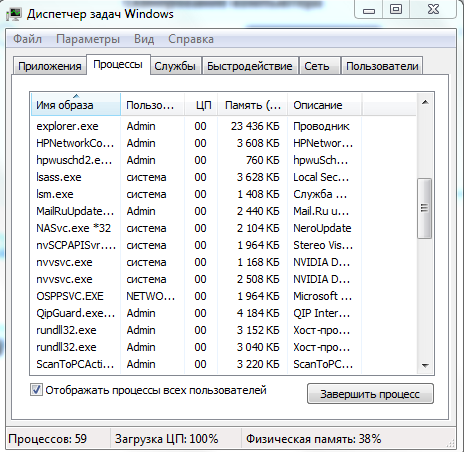This screenshot has width=464, height=452.
Task: Open the Вид menu
Action: coord(144,39)
